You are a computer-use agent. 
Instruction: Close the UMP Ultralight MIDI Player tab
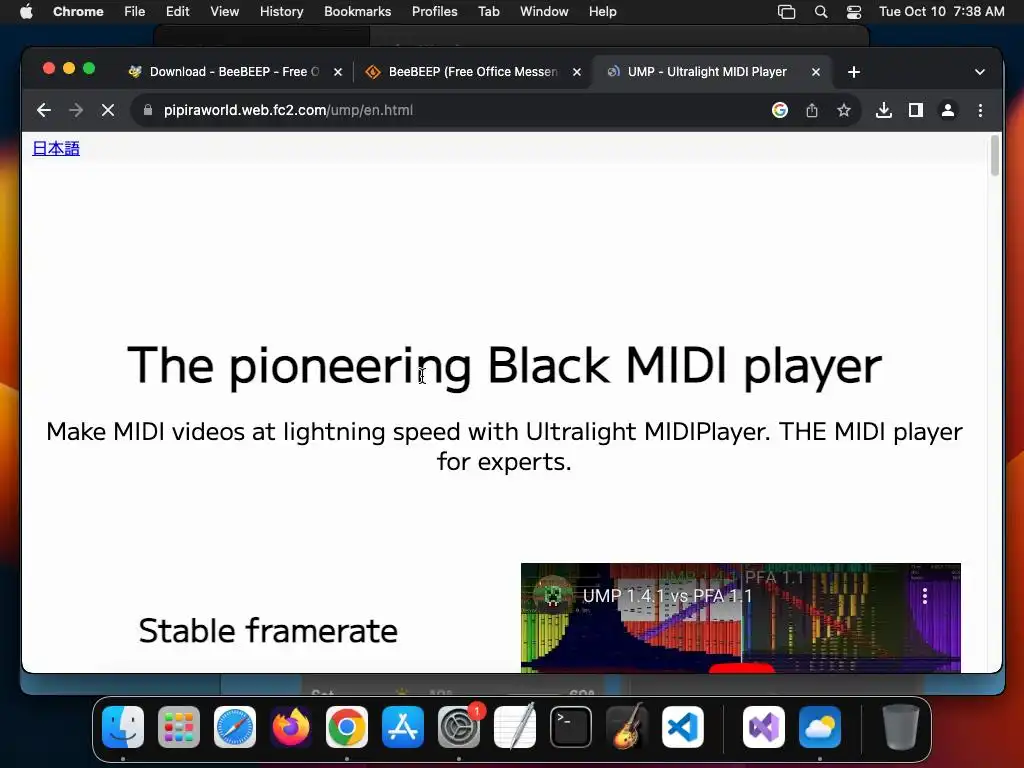click(816, 72)
